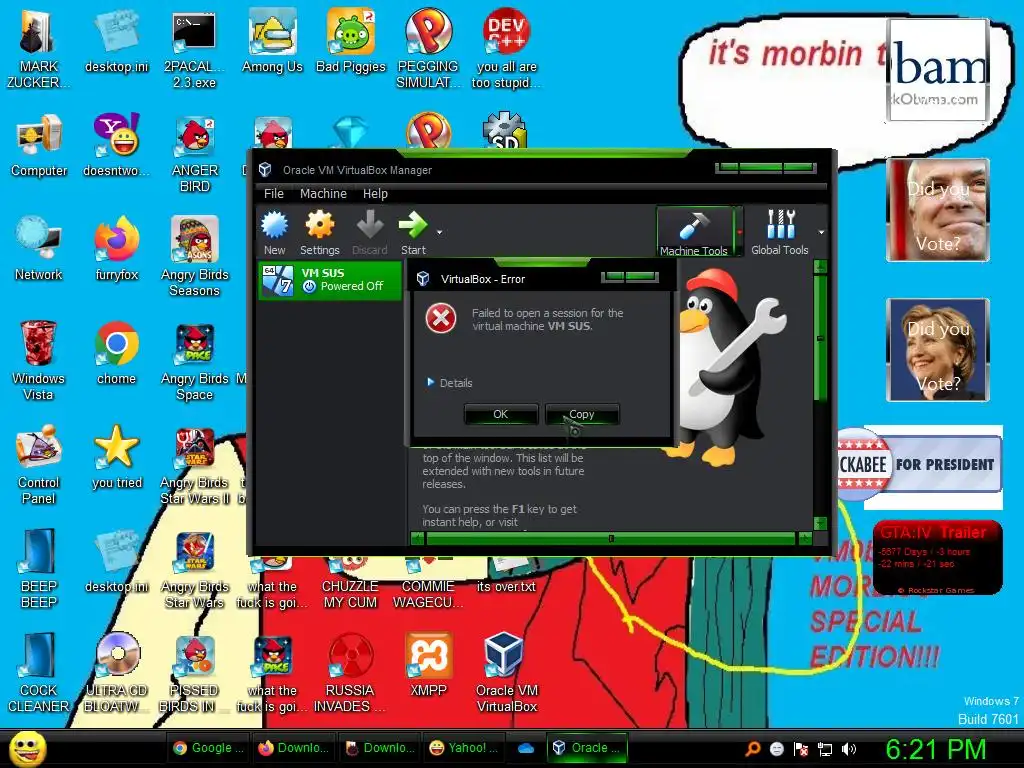Click the FOR PRESIDENT banner gadget

(920, 464)
